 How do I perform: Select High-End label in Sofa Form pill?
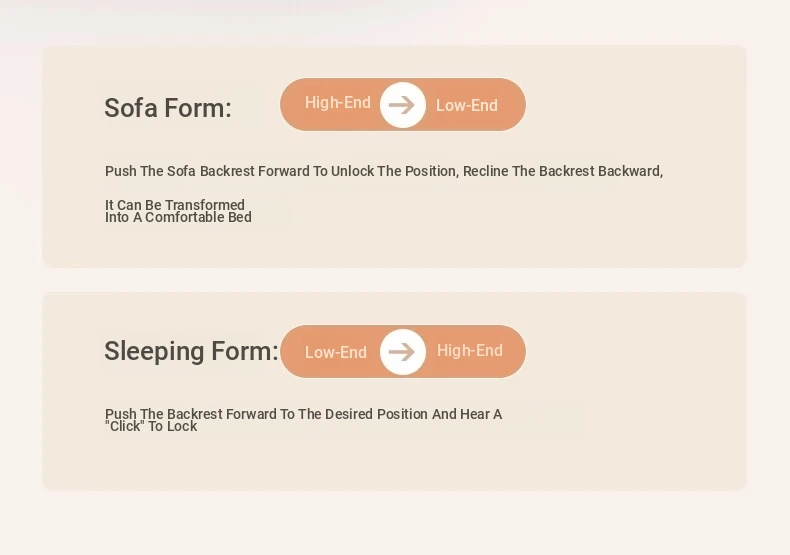tap(338, 103)
